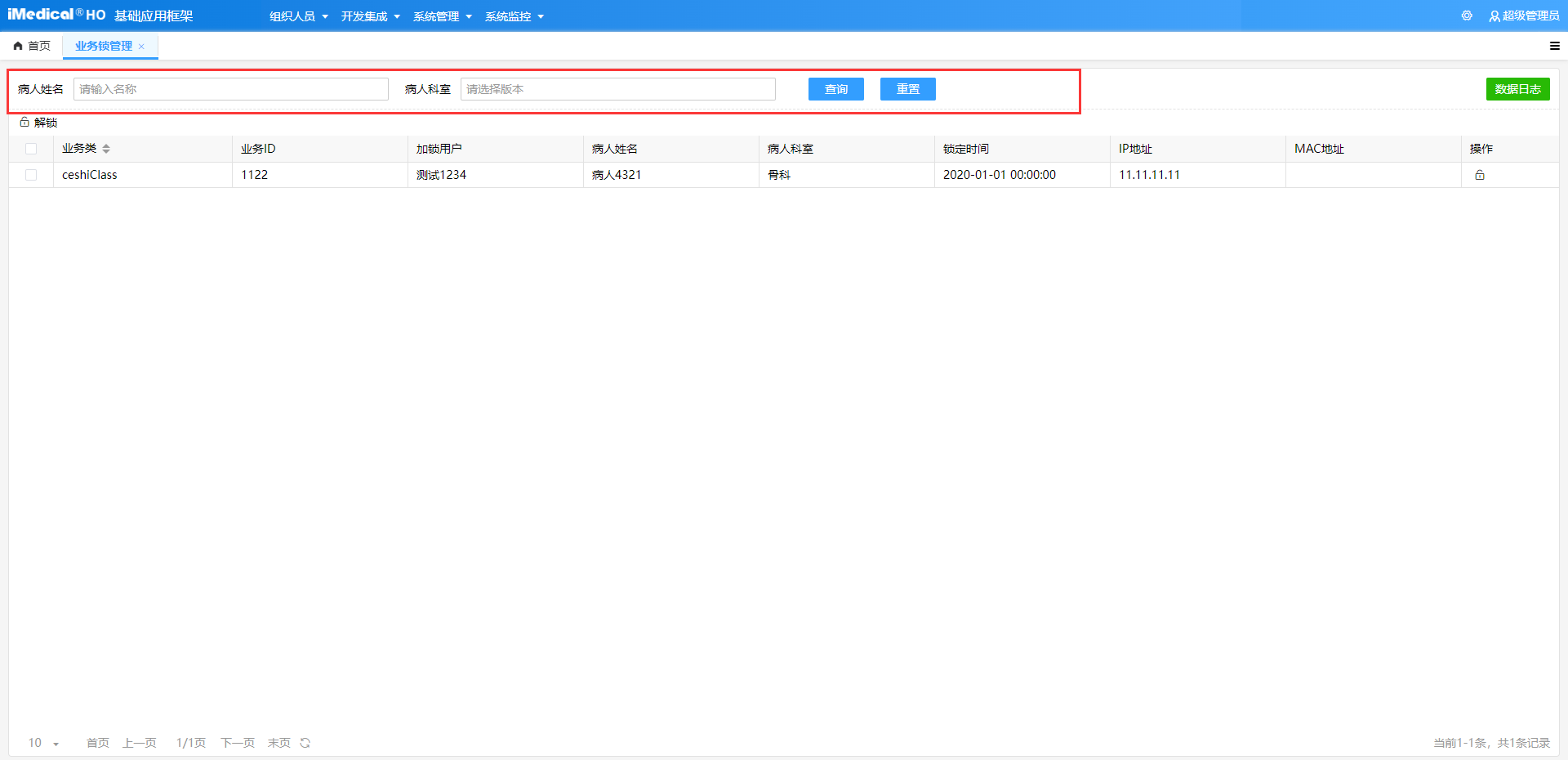Click the unlock icon in ceshiClass row
This screenshot has width=1568, height=760.
point(1479,175)
